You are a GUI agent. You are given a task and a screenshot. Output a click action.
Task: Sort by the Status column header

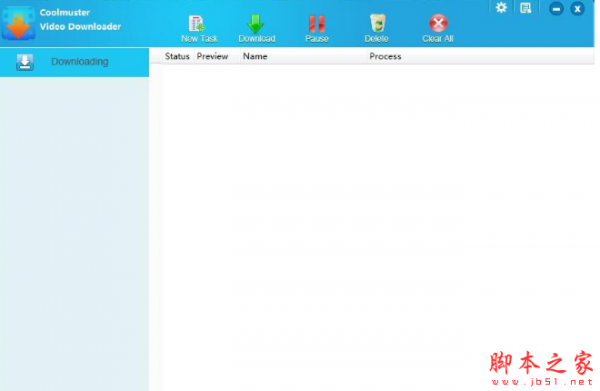pos(177,56)
